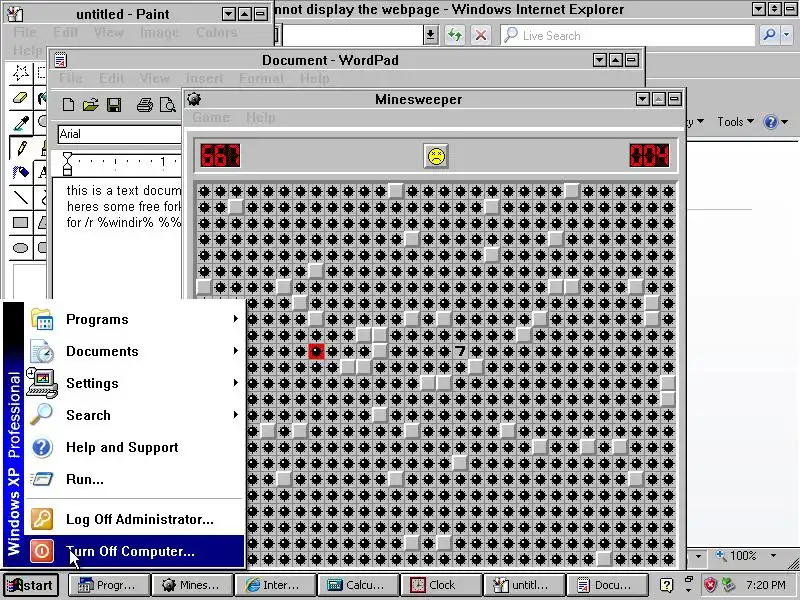
Task: Open the WordPad File menu
Action: coord(71,78)
